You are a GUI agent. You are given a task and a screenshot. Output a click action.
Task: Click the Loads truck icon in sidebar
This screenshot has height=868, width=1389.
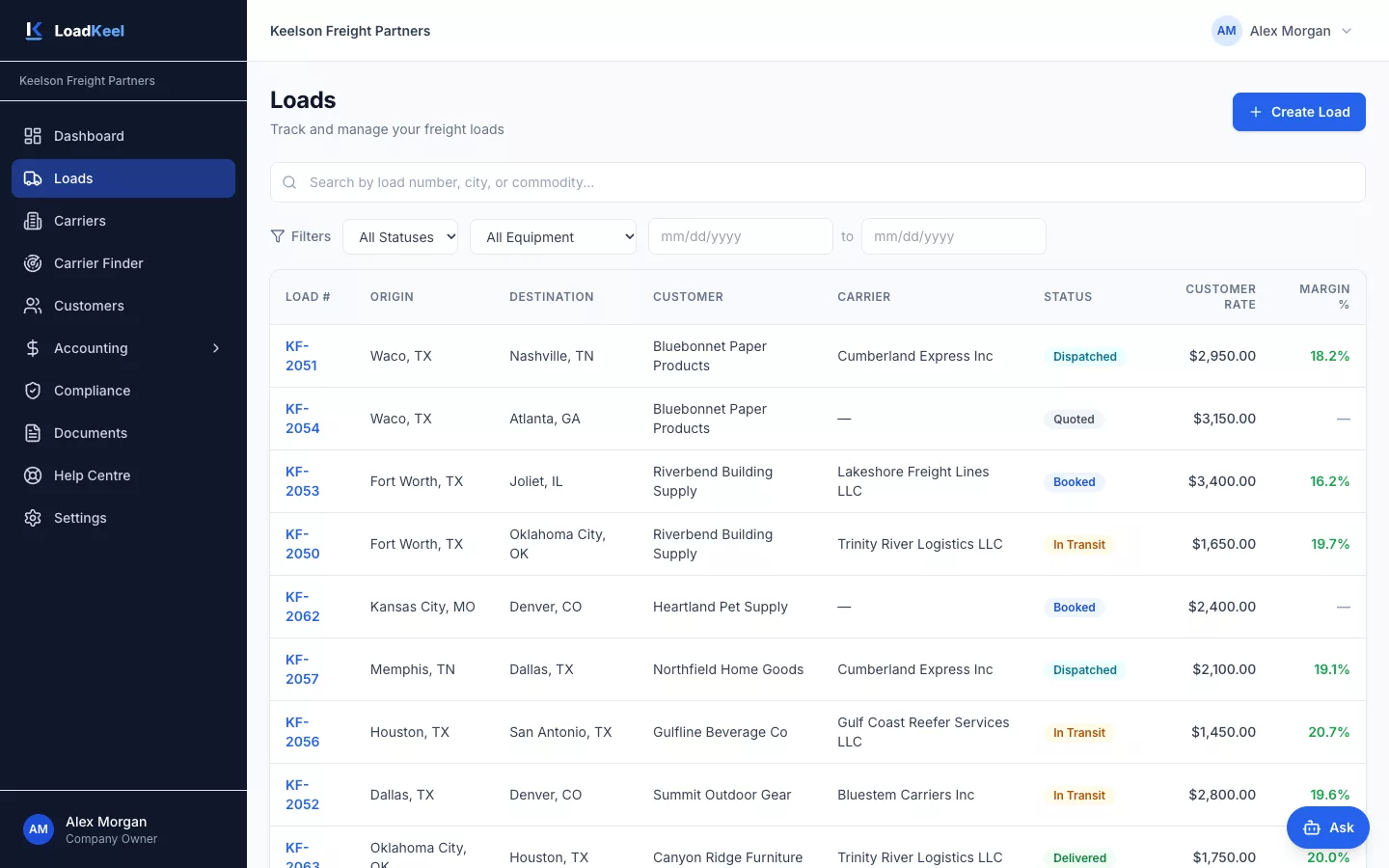point(33,178)
